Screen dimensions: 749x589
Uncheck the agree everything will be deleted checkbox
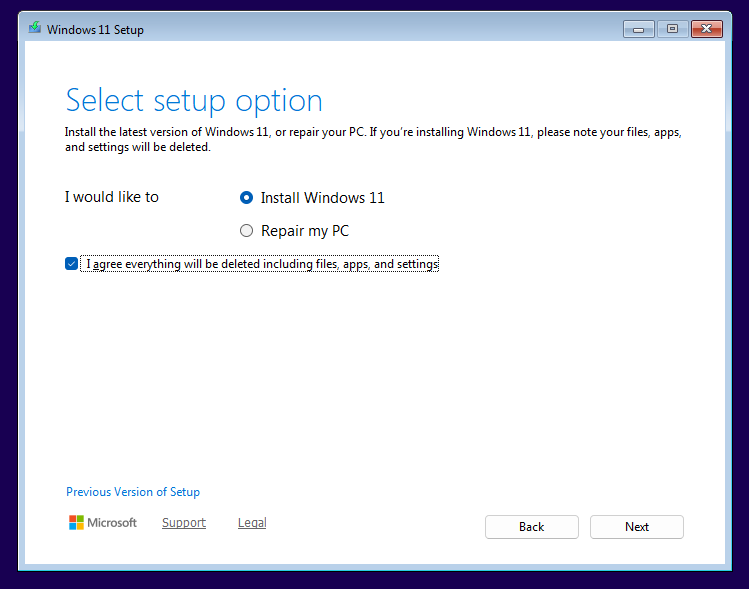[x=71, y=264]
